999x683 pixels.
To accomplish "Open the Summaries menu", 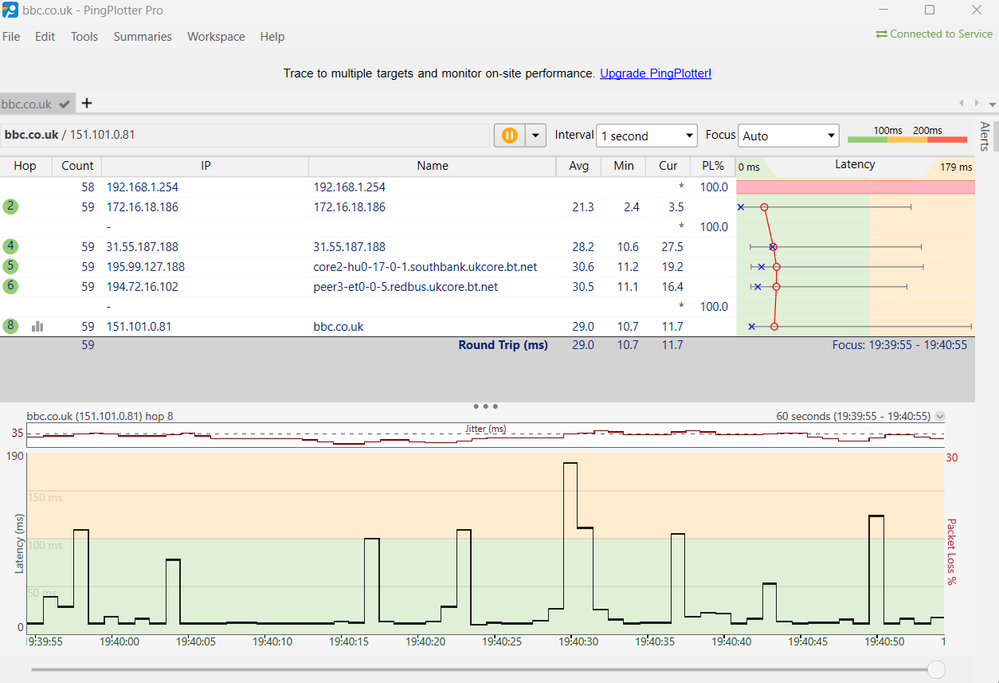I will 142,37.
